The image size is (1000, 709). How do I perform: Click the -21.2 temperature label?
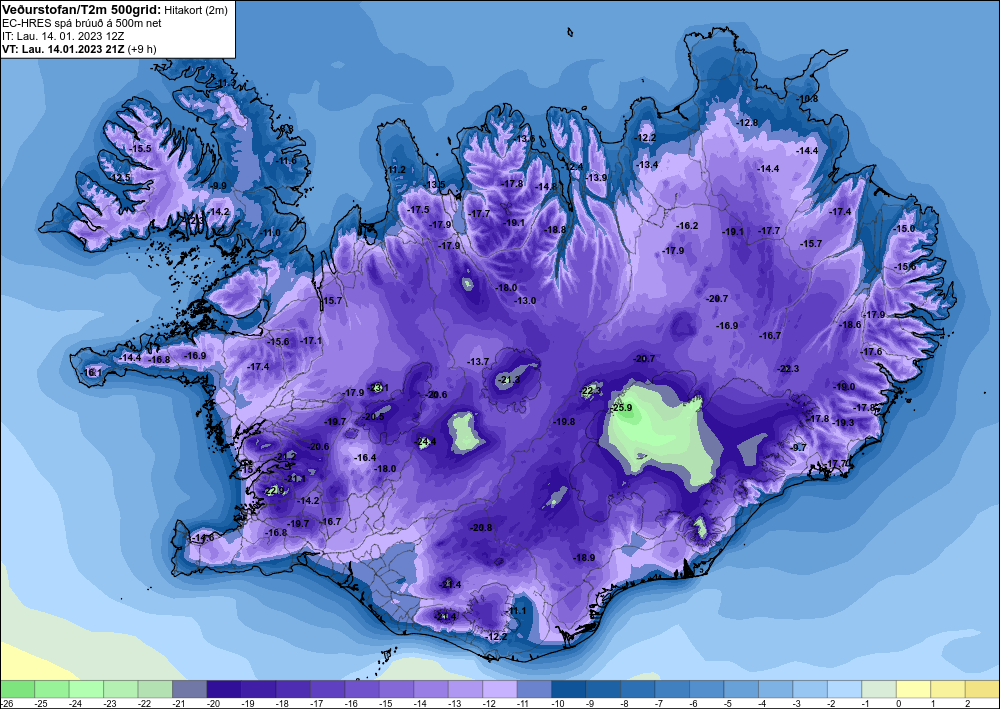[x=286, y=457]
